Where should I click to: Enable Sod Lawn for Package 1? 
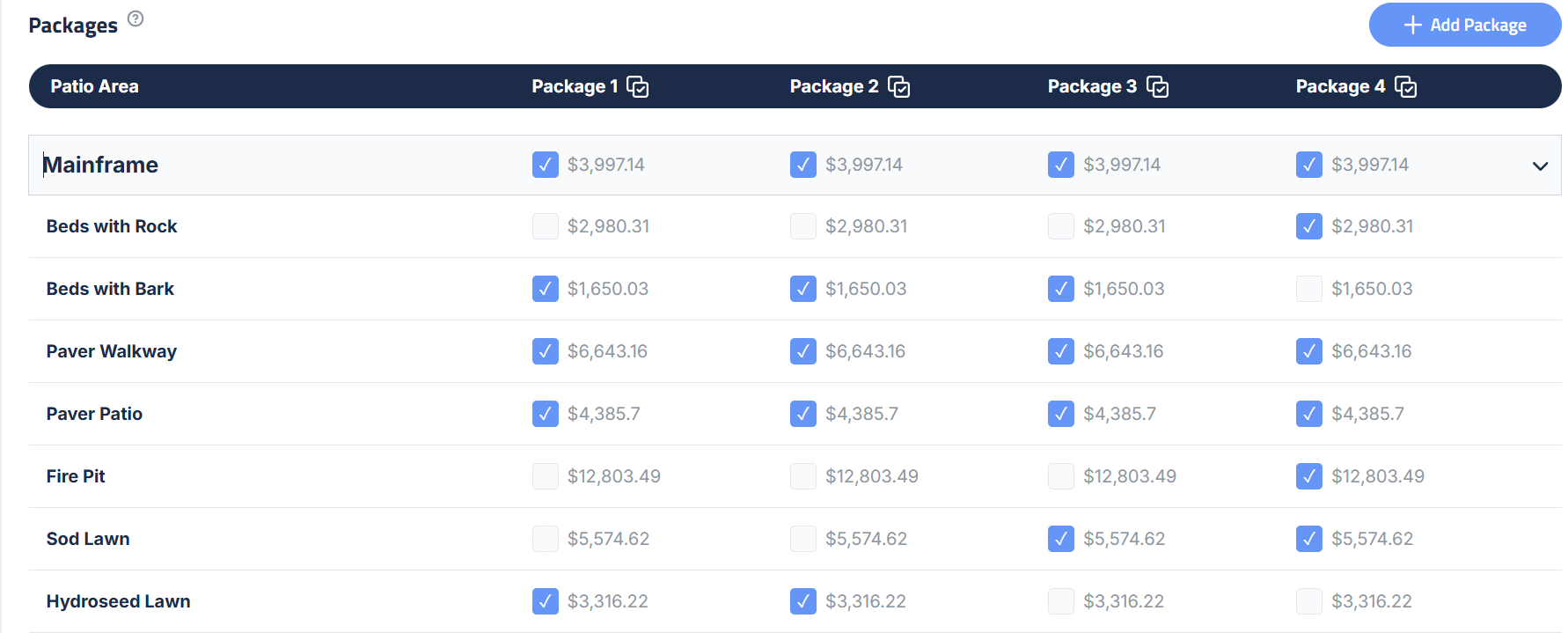[x=545, y=539]
